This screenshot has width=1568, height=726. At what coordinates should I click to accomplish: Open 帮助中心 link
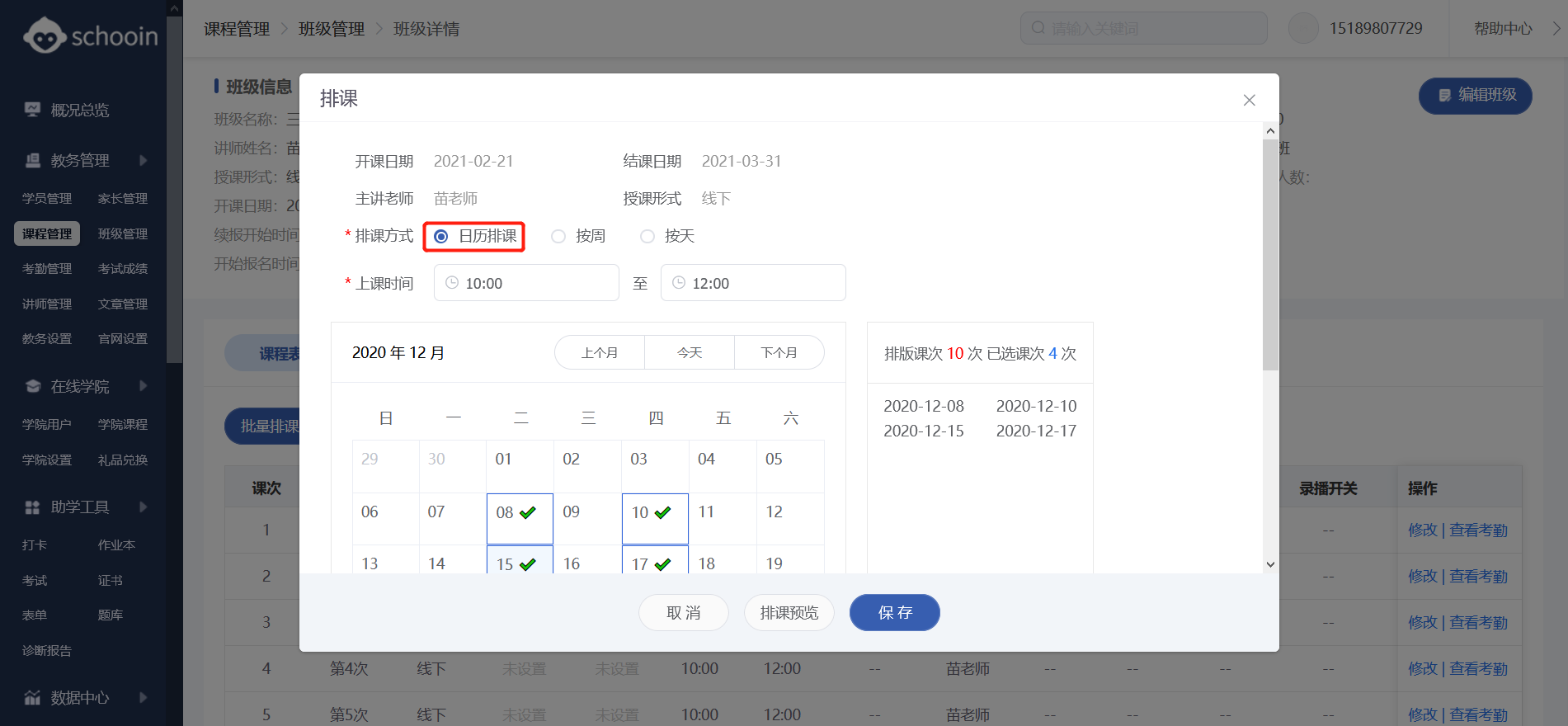[1503, 28]
